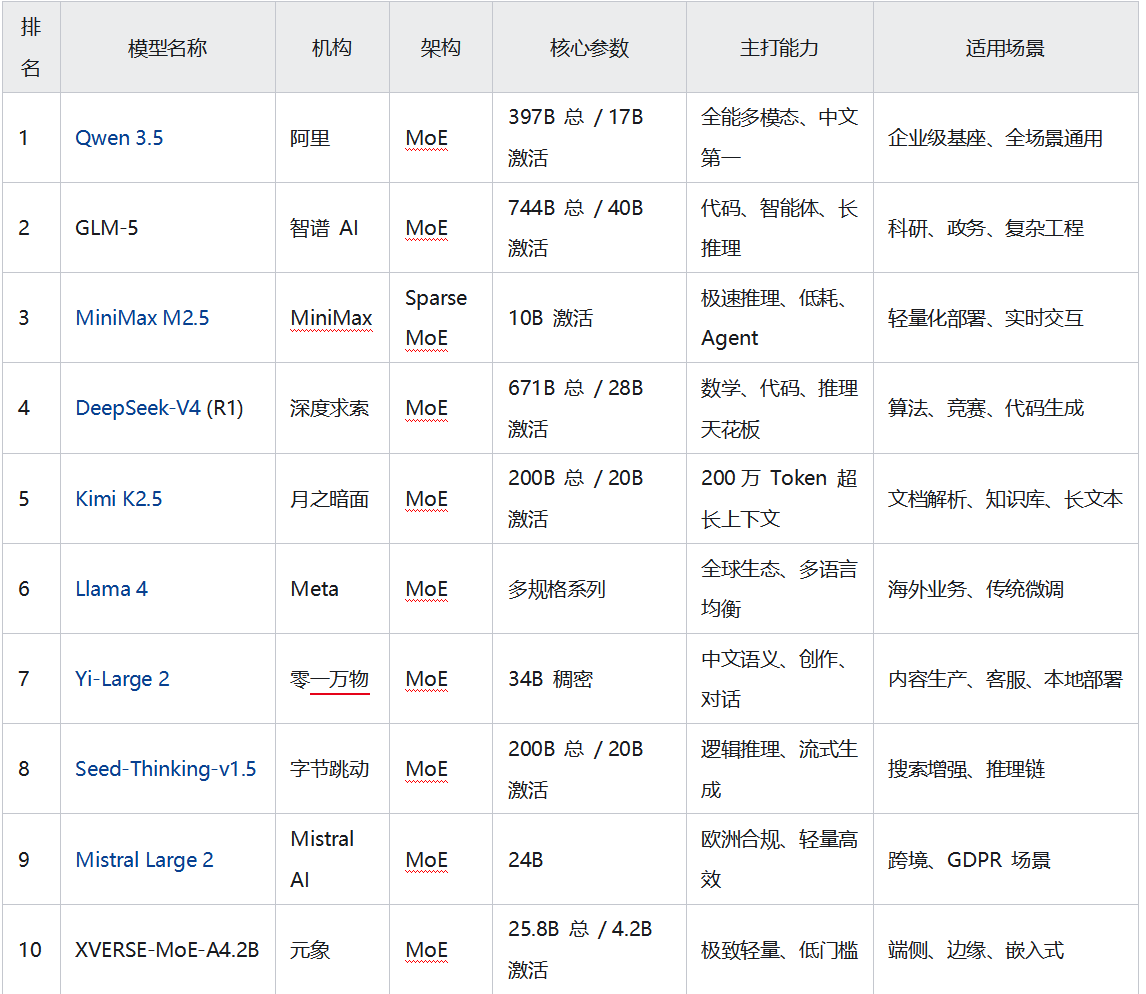Open the Mistral Large 2 link
Image resolution: width=1146 pixels, height=994 pixels.
tap(144, 860)
